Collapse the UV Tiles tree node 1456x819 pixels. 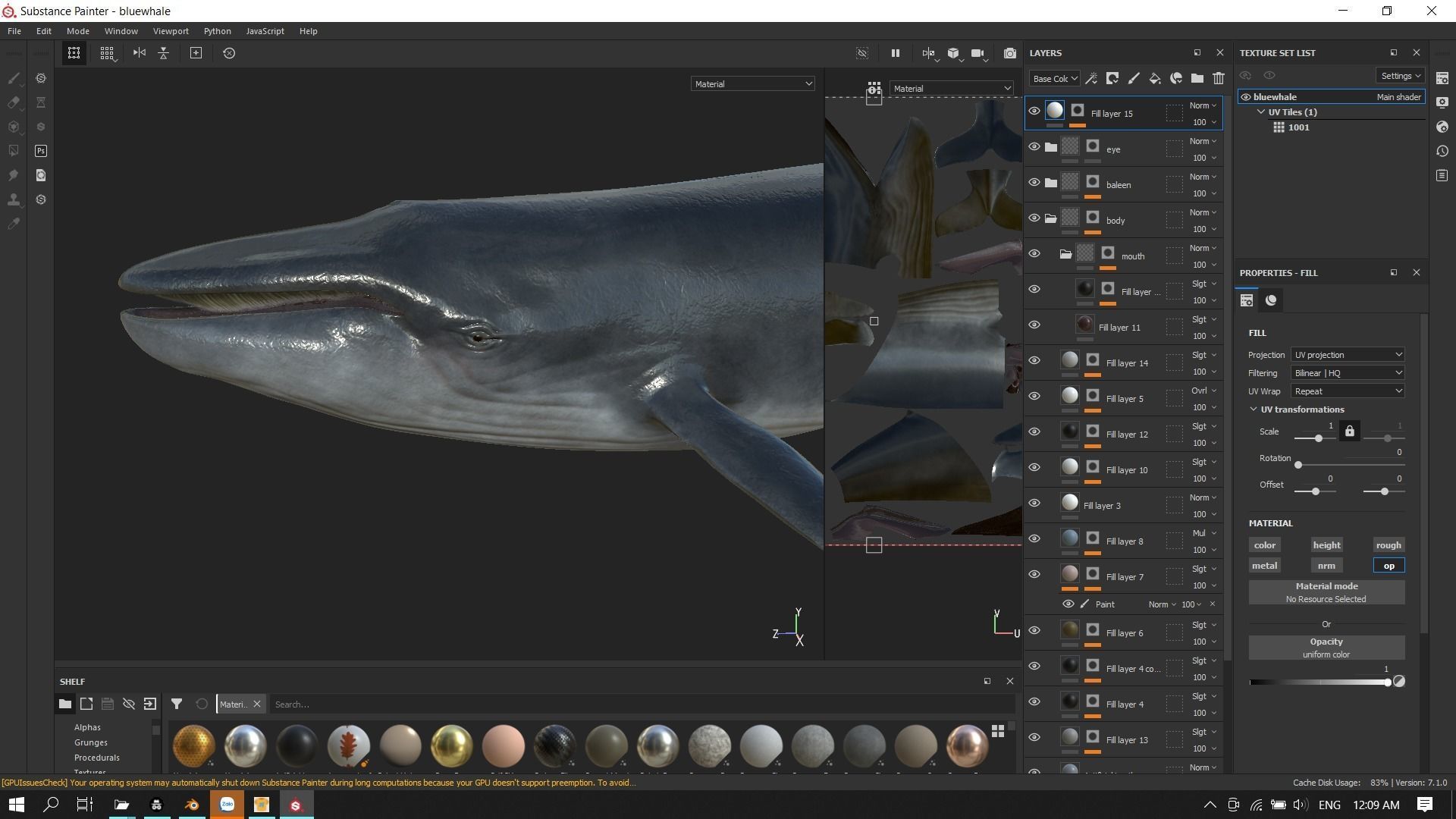[x=1261, y=112]
